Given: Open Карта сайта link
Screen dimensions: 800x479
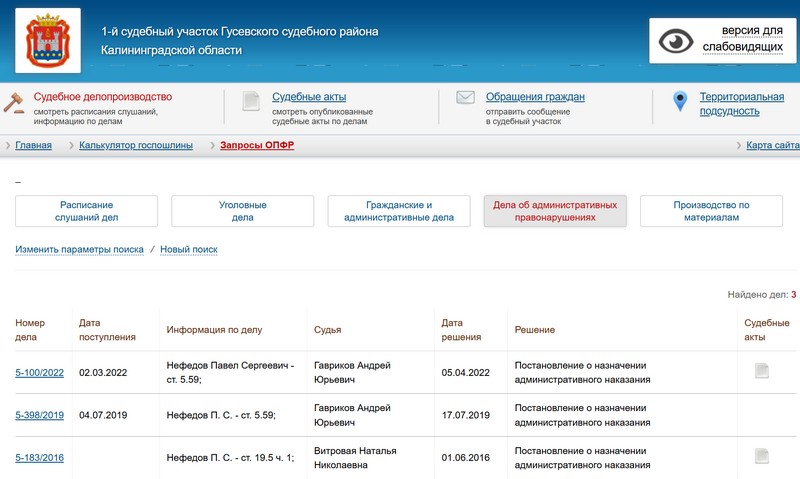Looking at the screenshot, I should tap(772, 145).
